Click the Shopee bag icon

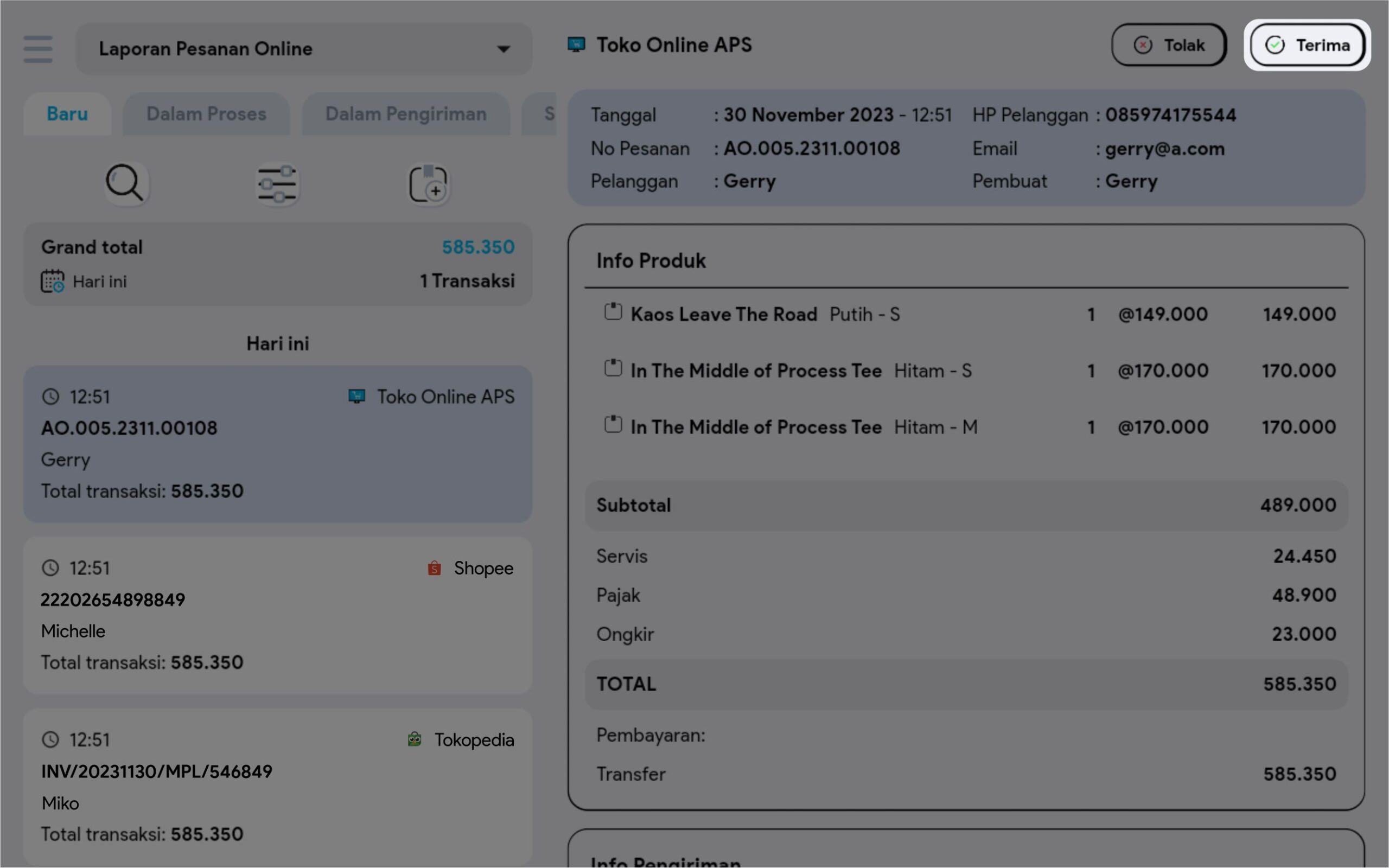click(x=435, y=569)
